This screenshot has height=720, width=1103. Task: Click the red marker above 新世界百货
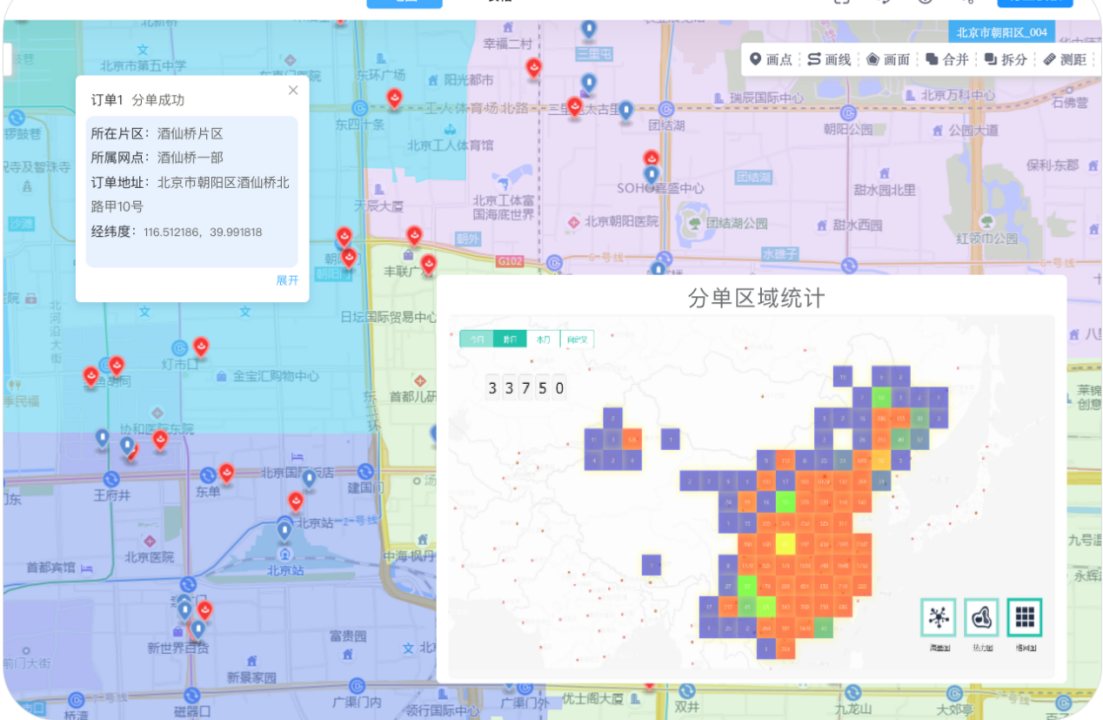point(205,610)
